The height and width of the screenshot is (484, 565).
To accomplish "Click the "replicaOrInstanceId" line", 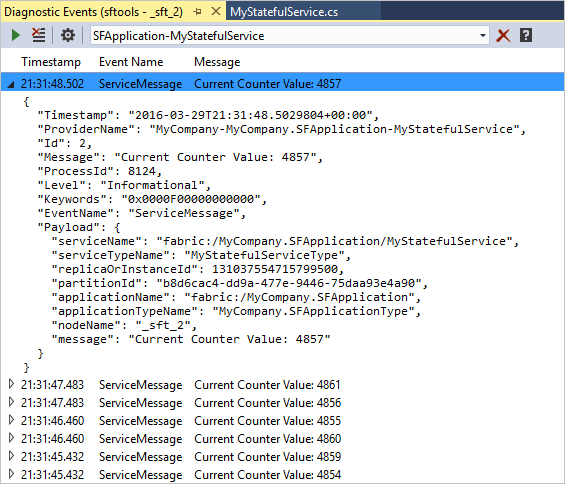I will pos(198,269).
